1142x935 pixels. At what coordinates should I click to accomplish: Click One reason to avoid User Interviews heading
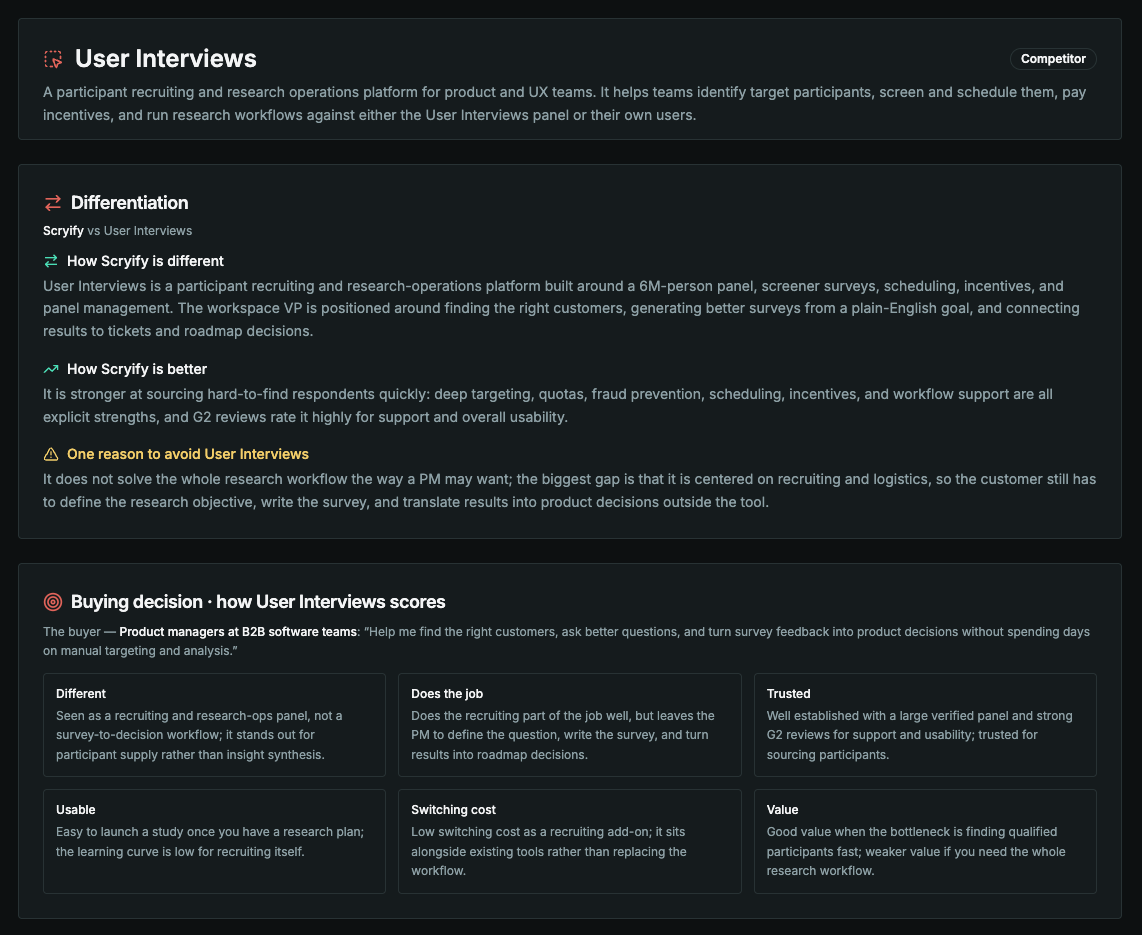tap(188, 454)
